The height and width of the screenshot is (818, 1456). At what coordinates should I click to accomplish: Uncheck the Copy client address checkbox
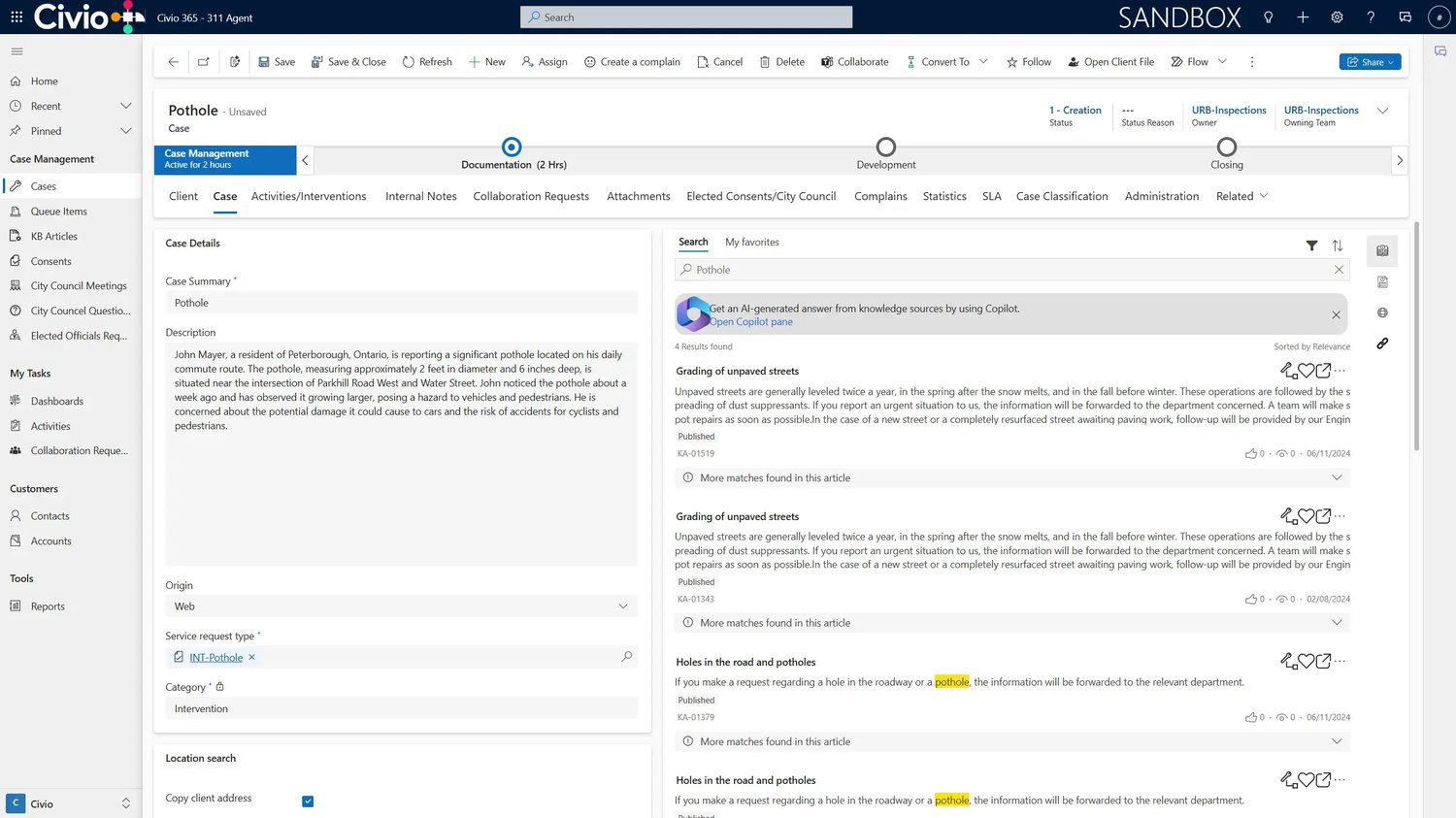click(308, 801)
